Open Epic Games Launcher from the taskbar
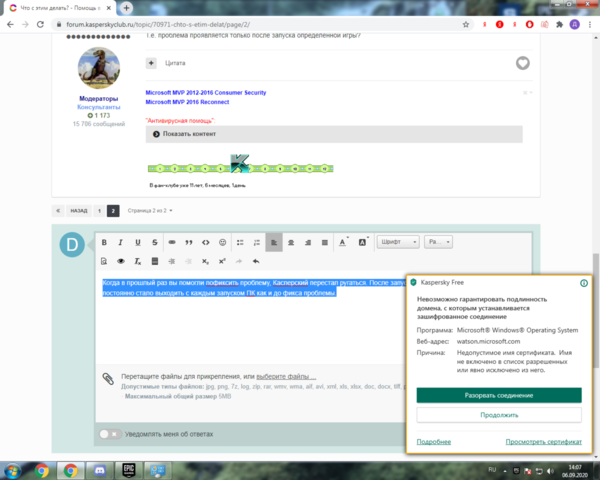This screenshot has height=480, width=600. [x=129, y=470]
